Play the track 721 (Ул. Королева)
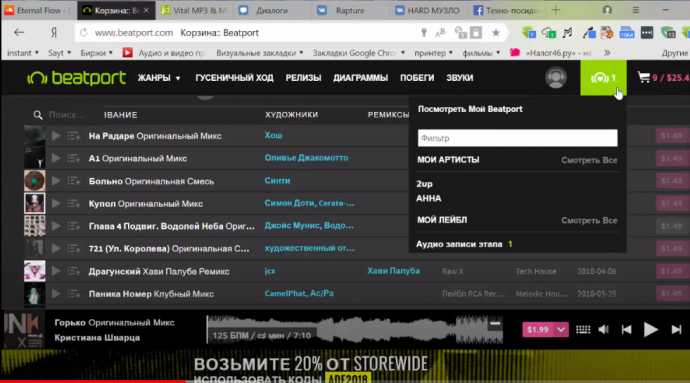This screenshot has width=690, height=383. click(56, 249)
